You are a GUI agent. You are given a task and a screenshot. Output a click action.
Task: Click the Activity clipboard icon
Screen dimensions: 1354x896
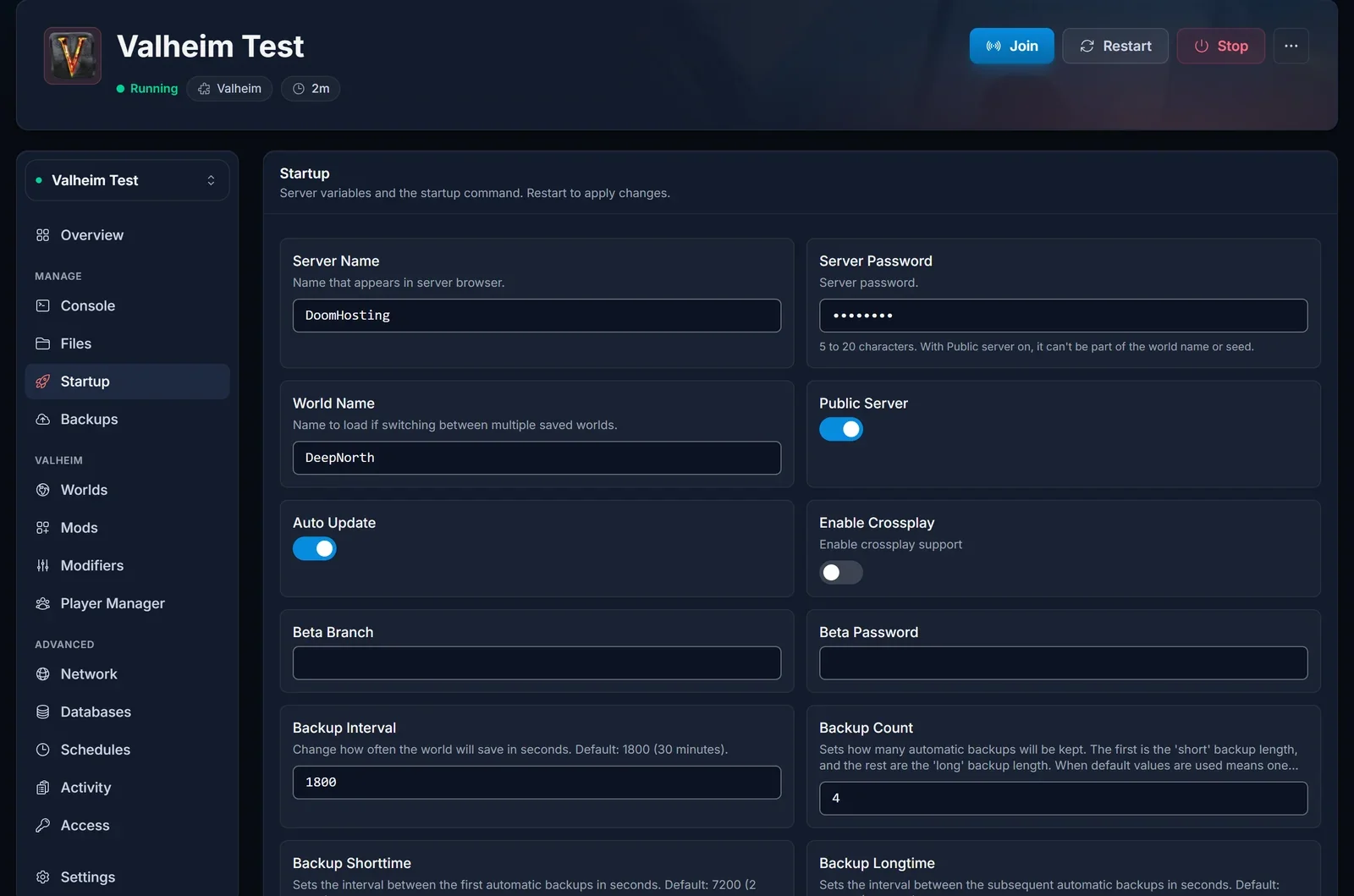click(x=43, y=788)
